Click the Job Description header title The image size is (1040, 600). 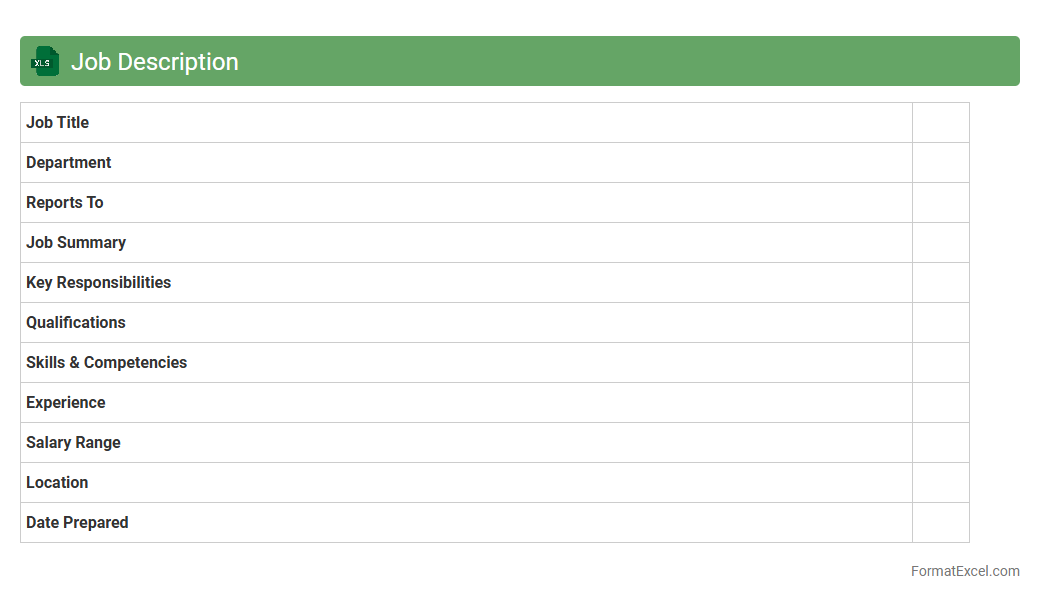coord(154,61)
